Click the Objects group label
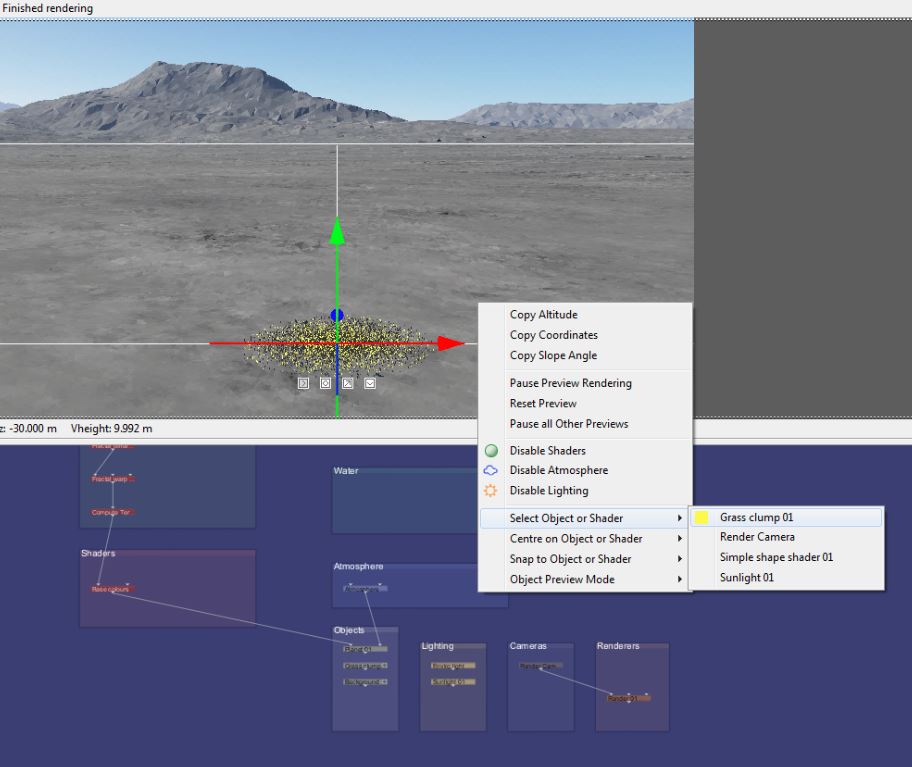 [349, 630]
